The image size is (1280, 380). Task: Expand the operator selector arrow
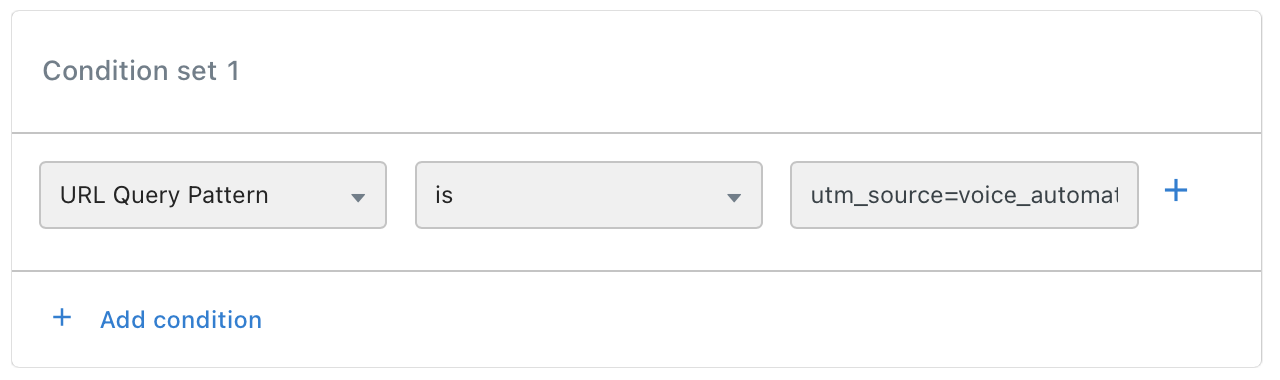point(734,197)
